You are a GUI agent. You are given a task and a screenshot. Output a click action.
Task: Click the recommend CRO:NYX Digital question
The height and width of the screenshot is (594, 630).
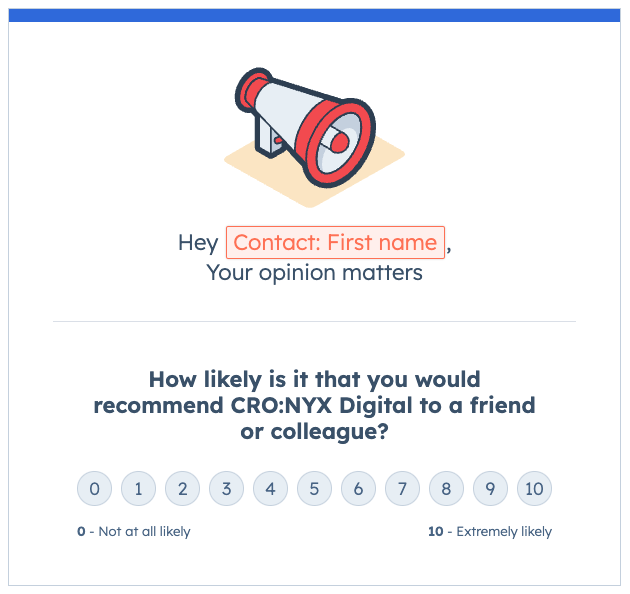tap(314, 406)
